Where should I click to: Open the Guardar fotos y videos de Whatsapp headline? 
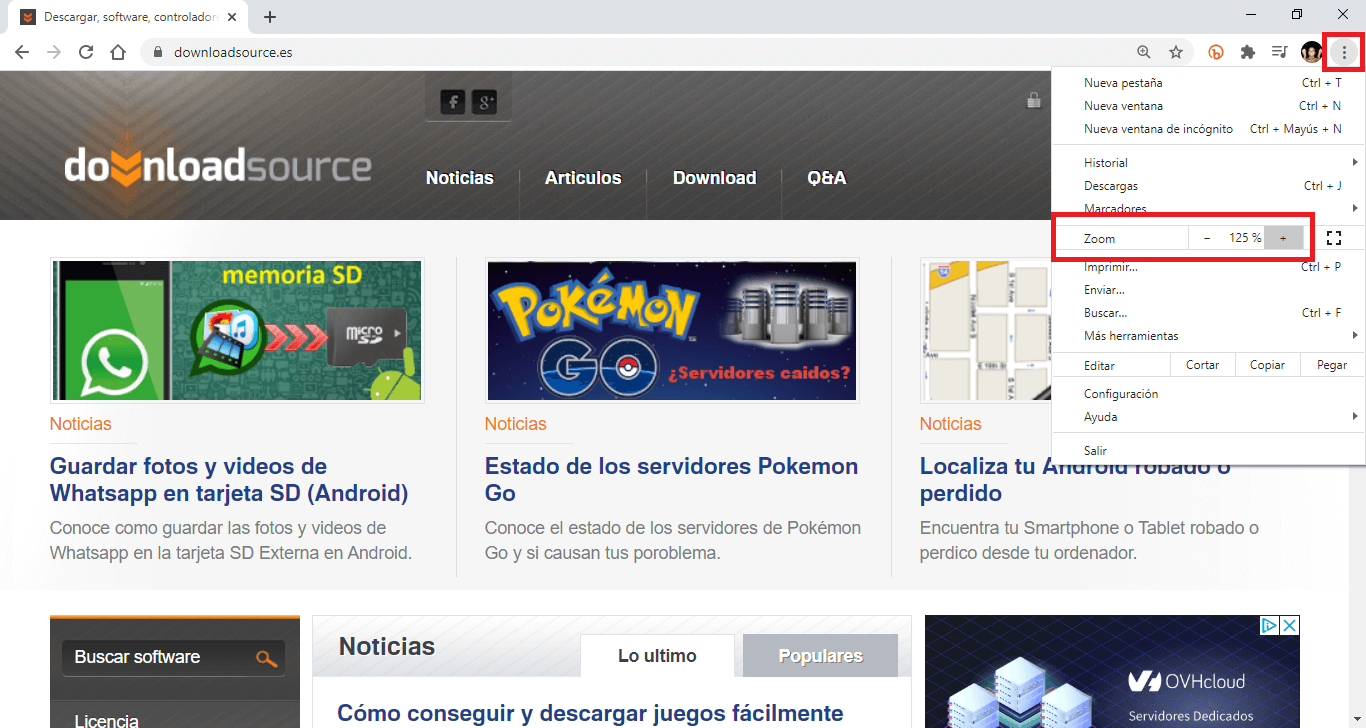229,480
